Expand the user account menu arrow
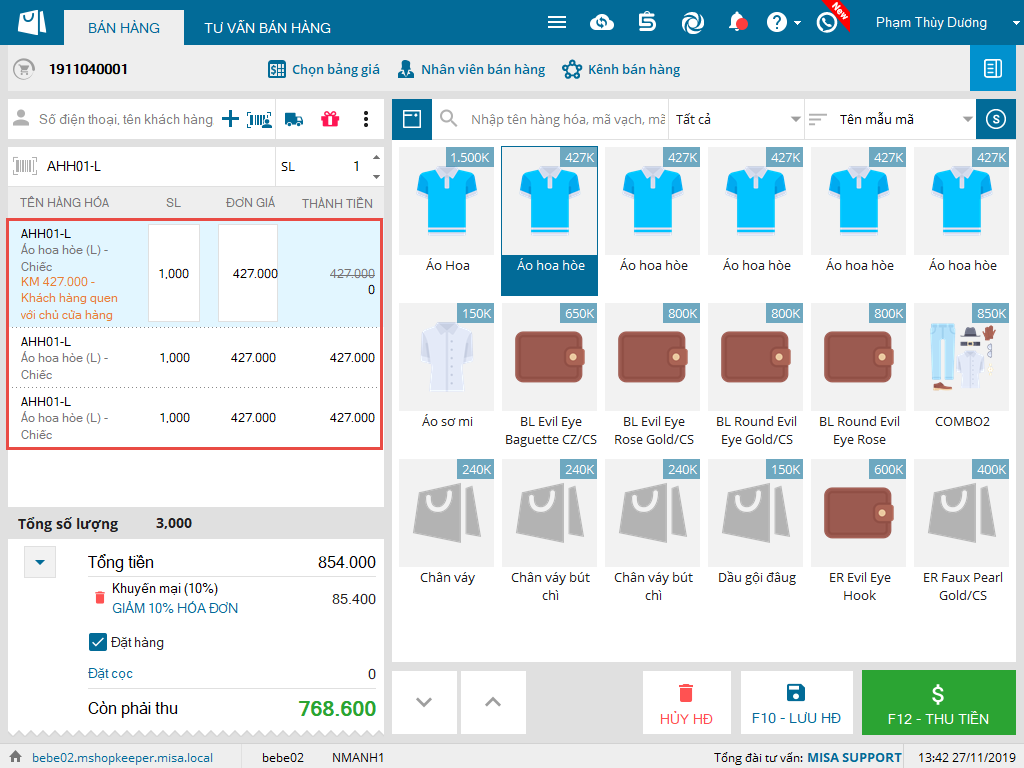Image resolution: width=1024 pixels, height=768 pixels. click(1016, 23)
